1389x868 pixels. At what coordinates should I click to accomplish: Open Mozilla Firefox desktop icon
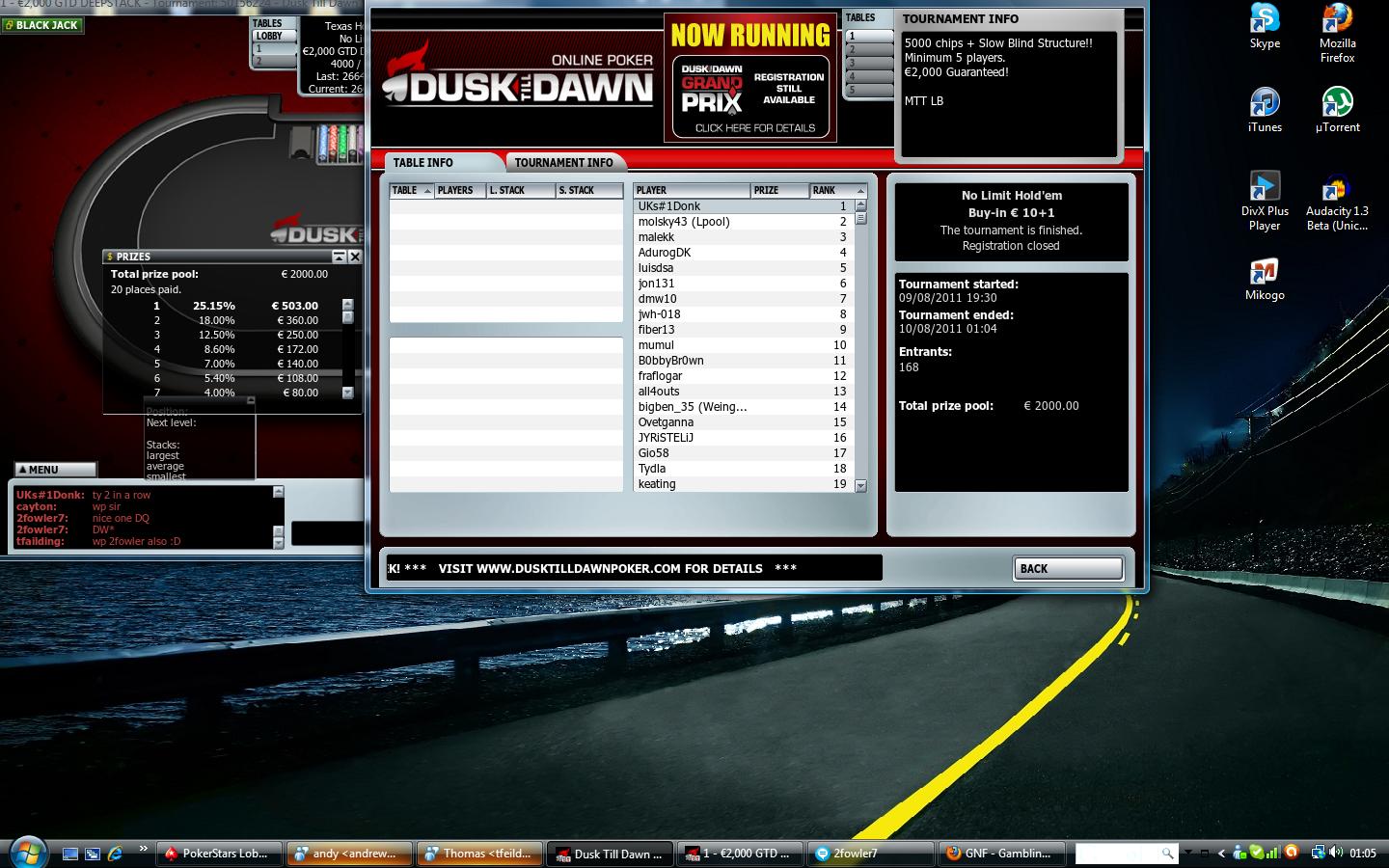click(1337, 34)
